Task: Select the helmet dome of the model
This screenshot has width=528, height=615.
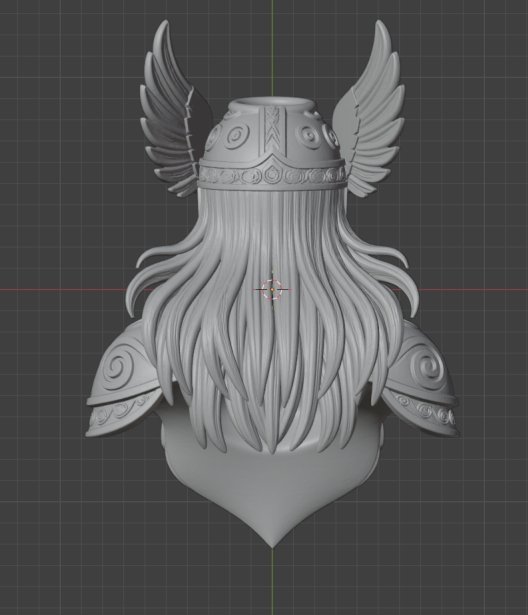Action: click(272, 131)
